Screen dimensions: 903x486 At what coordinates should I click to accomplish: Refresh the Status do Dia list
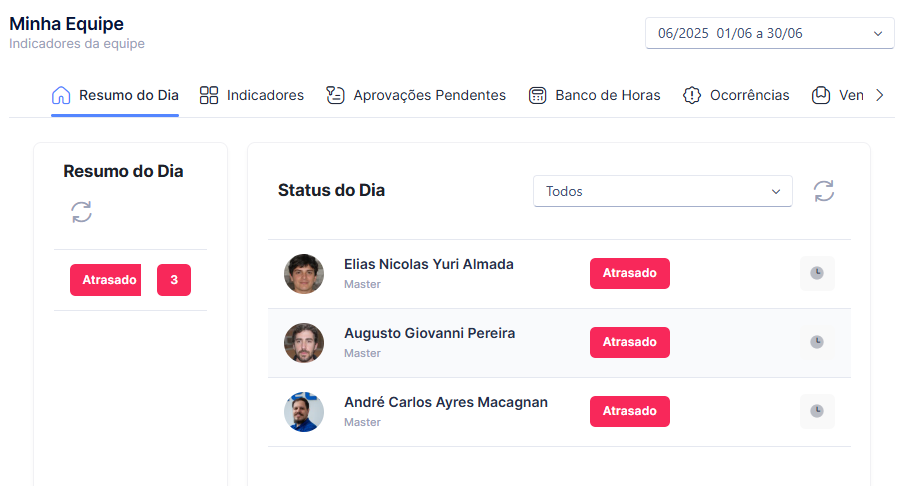tap(824, 191)
